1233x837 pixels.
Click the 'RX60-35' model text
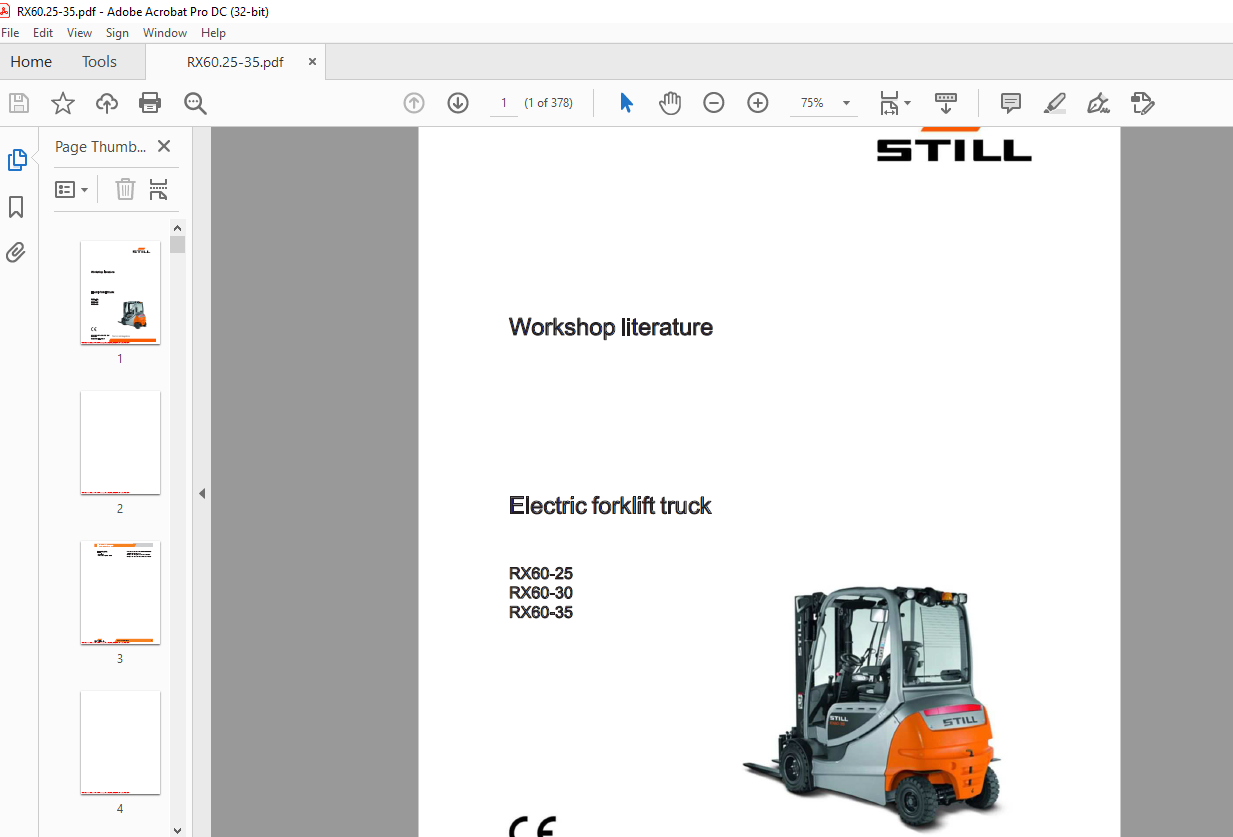point(541,612)
